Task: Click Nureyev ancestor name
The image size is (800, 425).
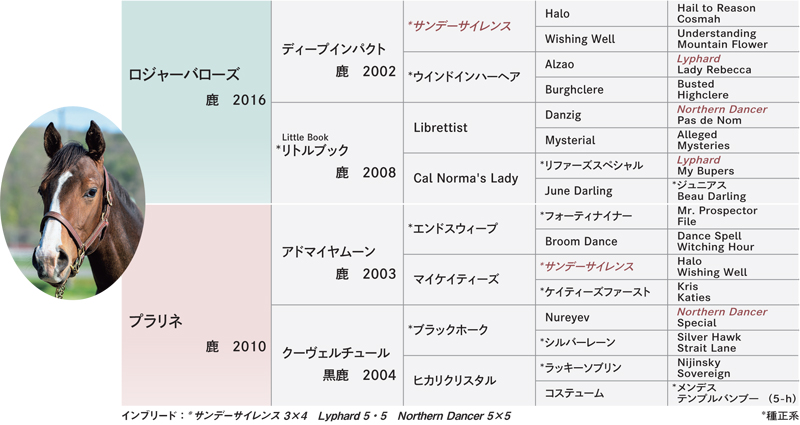Action: [567, 317]
